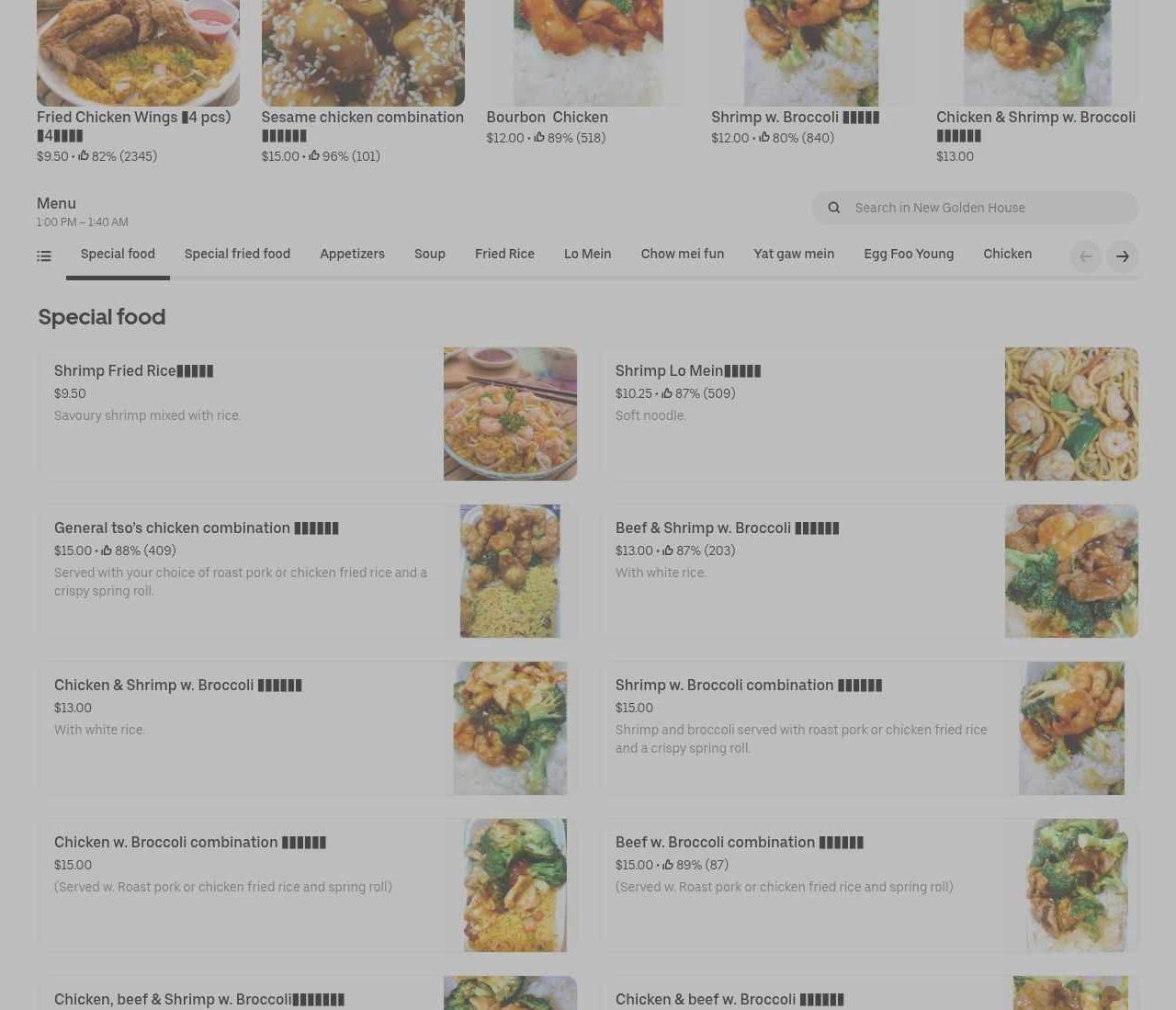Screen dimensions: 1176x1010
Task: Click the "Special food" section heading
Action: (x=102, y=317)
